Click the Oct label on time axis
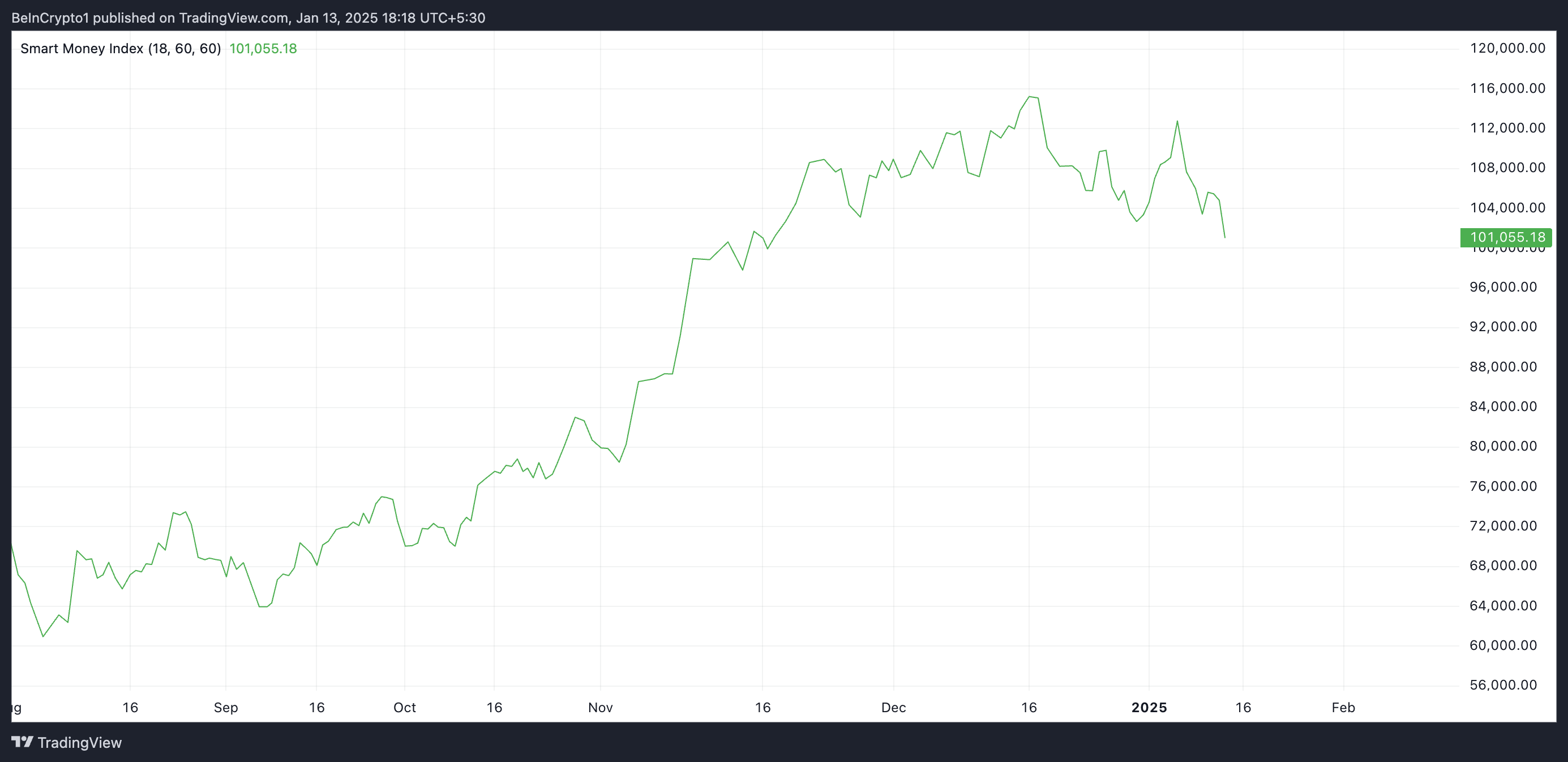Screen dimensions: 1568x762 405,707
